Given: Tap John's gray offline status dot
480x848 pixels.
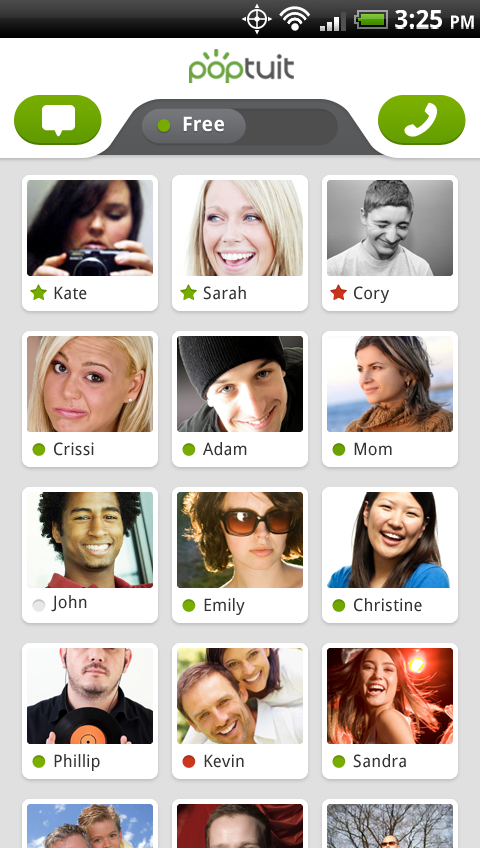Looking at the screenshot, I should pos(39,605).
